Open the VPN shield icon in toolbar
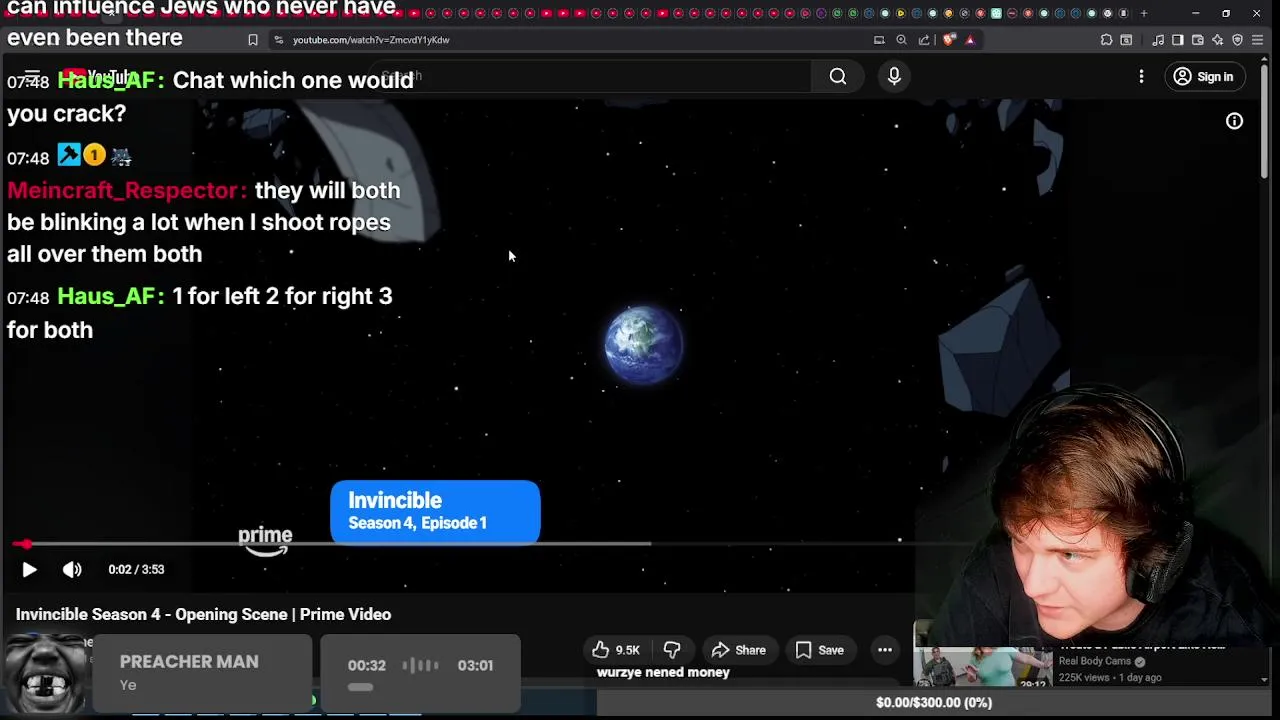Screen dimensions: 1280x720 pyautogui.click(x=1237, y=40)
